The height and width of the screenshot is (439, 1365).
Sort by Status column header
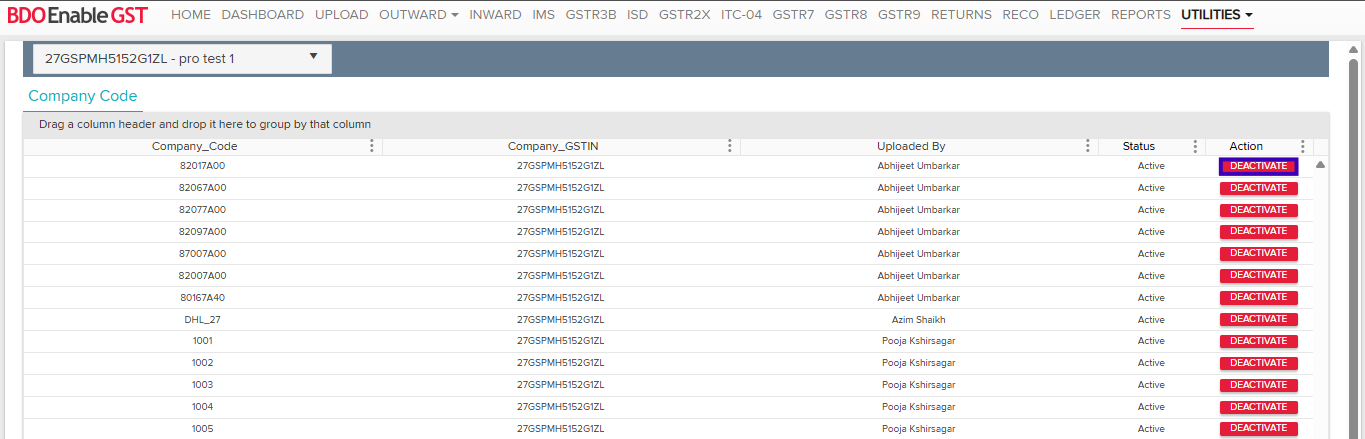point(1138,146)
